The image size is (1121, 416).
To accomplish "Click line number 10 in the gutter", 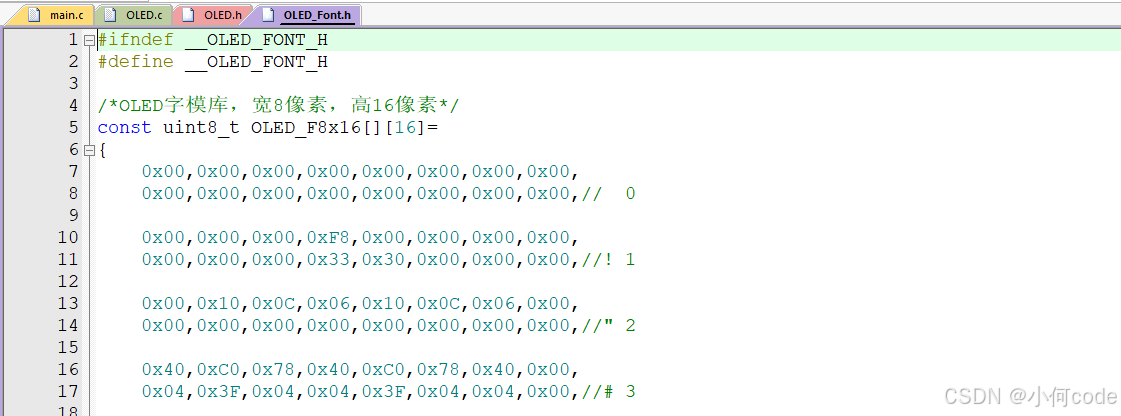I will pos(68,237).
